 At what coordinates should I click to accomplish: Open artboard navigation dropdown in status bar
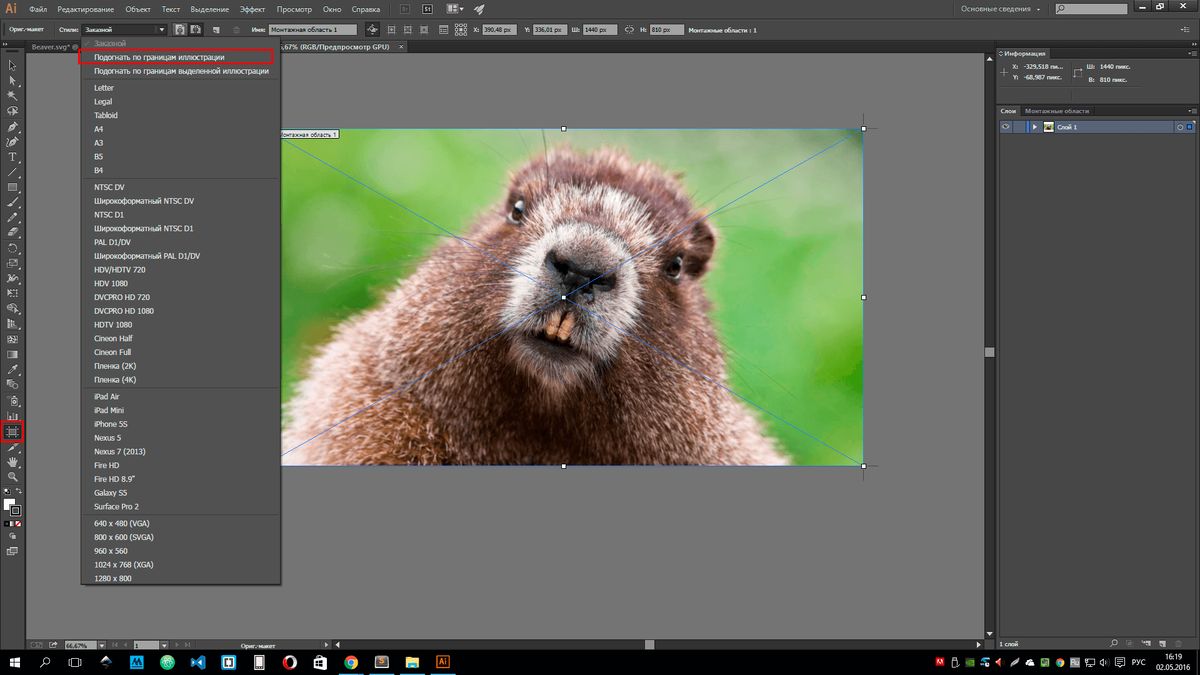163,645
